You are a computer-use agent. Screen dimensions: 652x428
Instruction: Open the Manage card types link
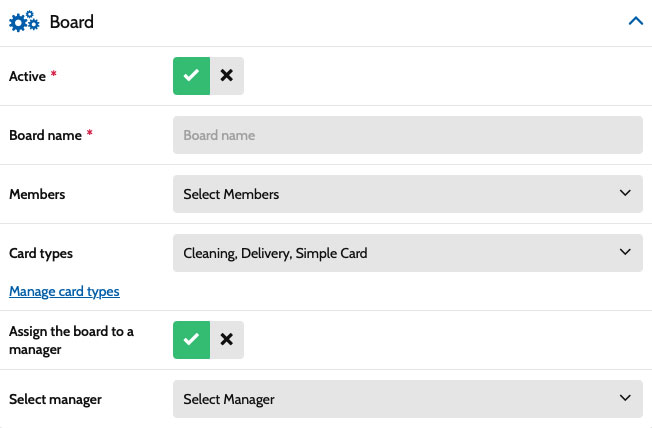[x=64, y=292]
